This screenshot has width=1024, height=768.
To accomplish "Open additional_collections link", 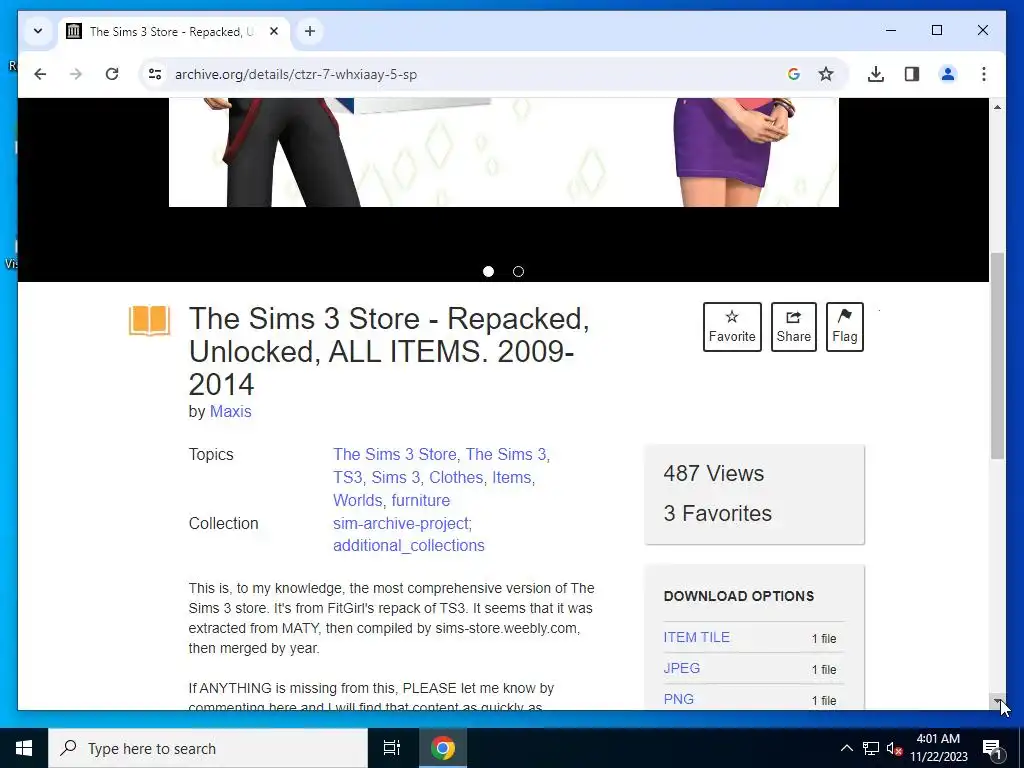I will tap(409, 545).
